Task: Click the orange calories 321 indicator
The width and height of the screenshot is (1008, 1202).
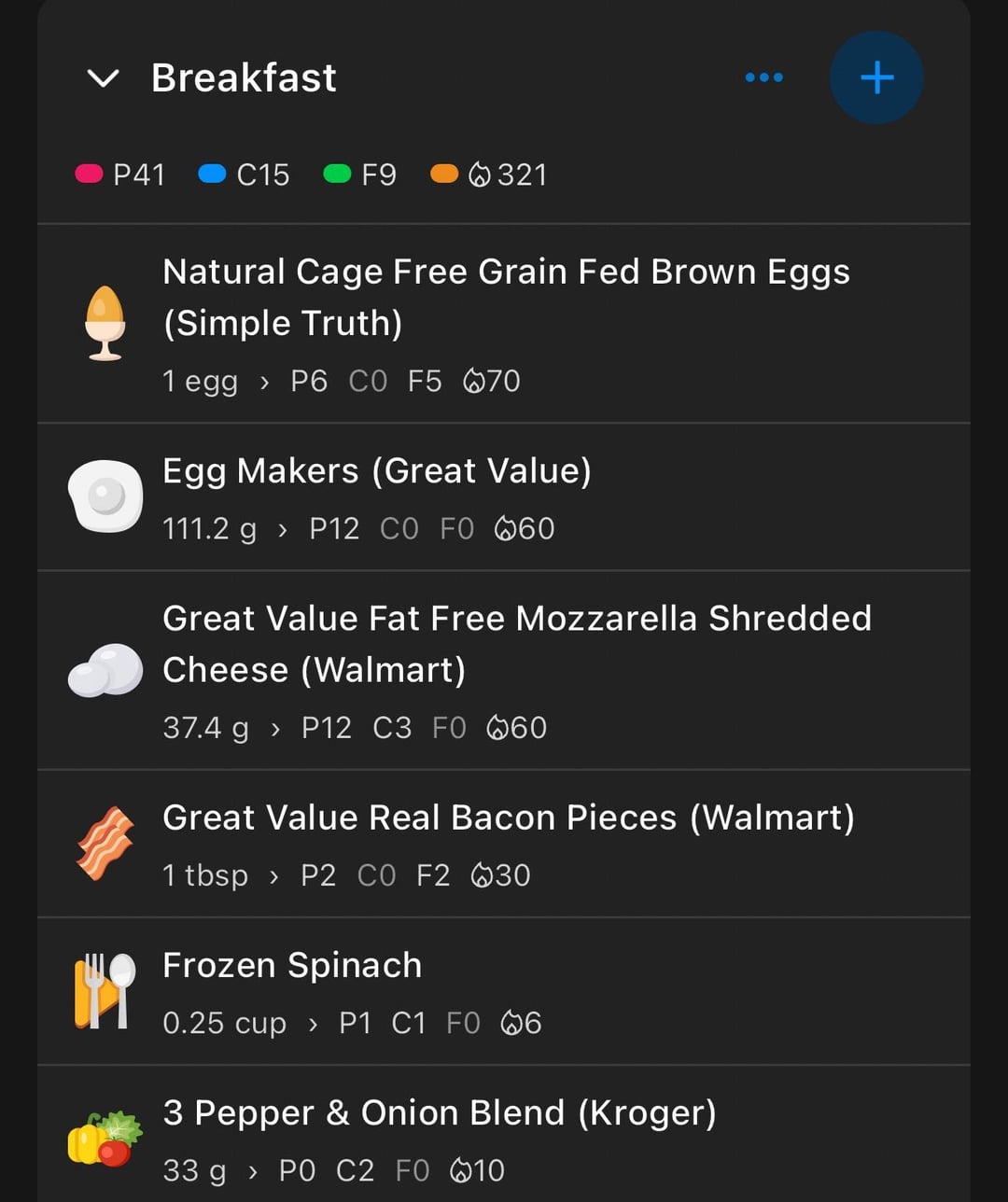Action: click(x=490, y=175)
